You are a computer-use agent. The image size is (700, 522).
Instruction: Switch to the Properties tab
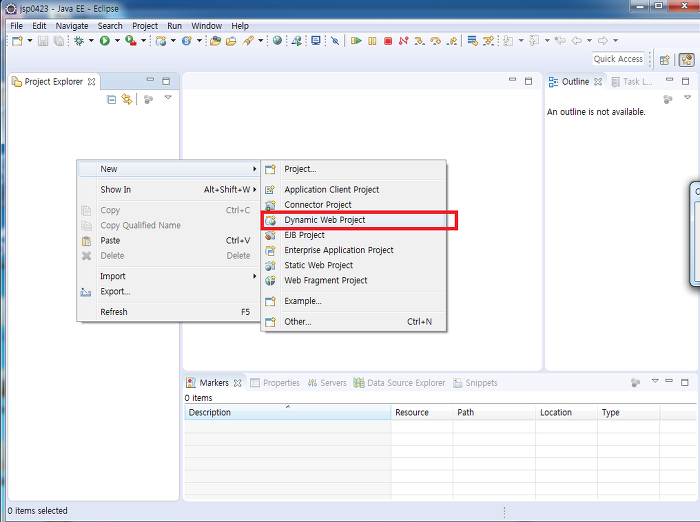tap(275, 383)
